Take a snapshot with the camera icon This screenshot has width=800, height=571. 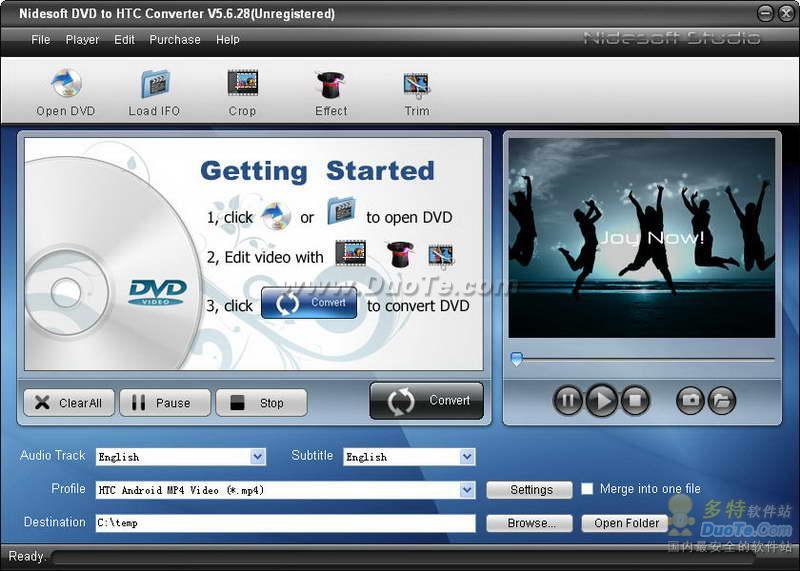690,400
